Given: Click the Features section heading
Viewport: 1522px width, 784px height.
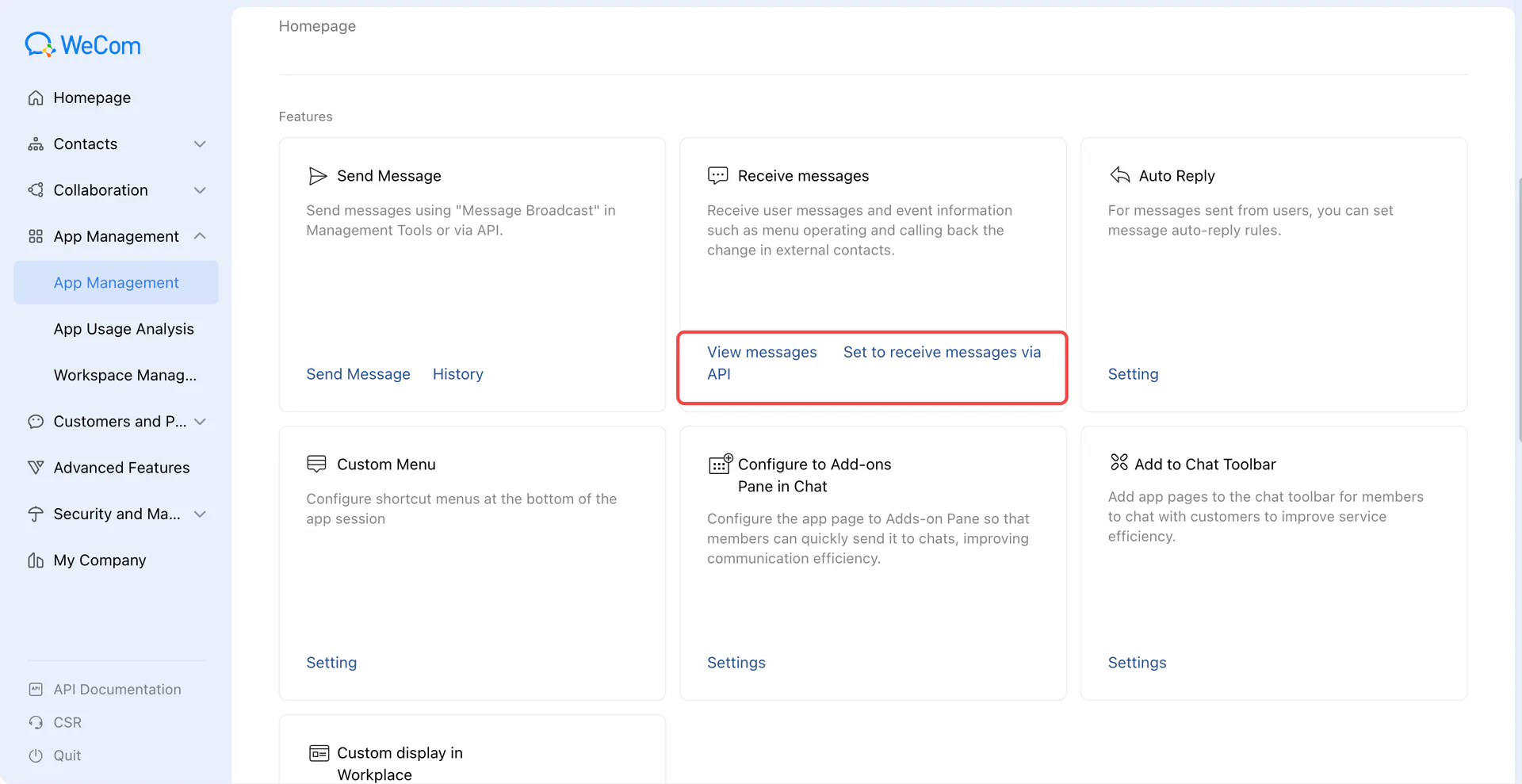Looking at the screenshot, I should point(306,117).
